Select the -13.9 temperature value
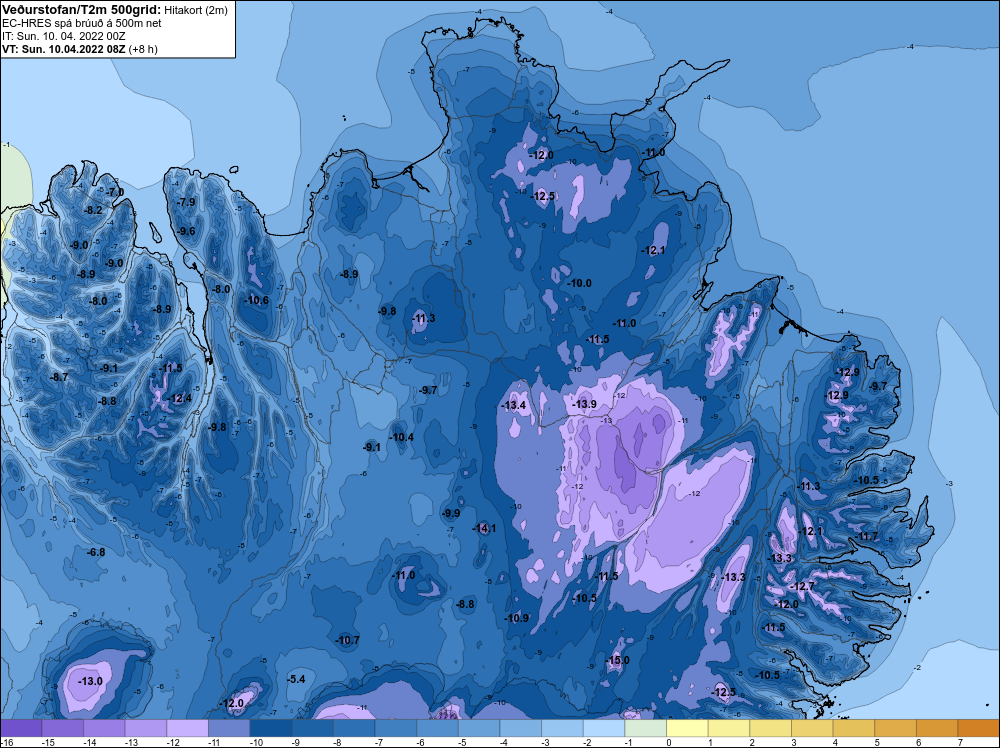 click(584, 404)
